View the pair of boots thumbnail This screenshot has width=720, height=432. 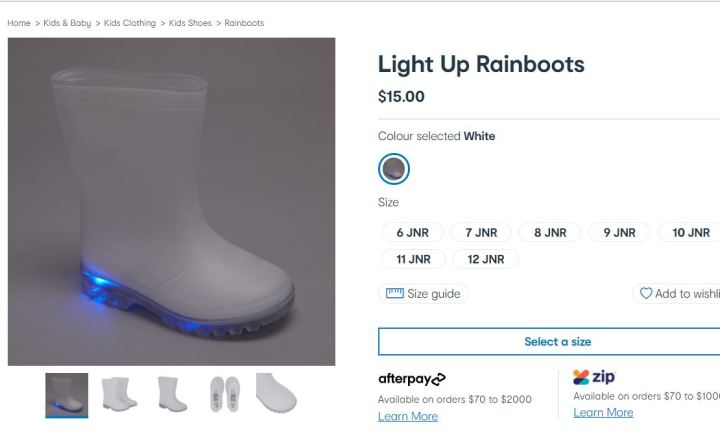tap(119, 394)
